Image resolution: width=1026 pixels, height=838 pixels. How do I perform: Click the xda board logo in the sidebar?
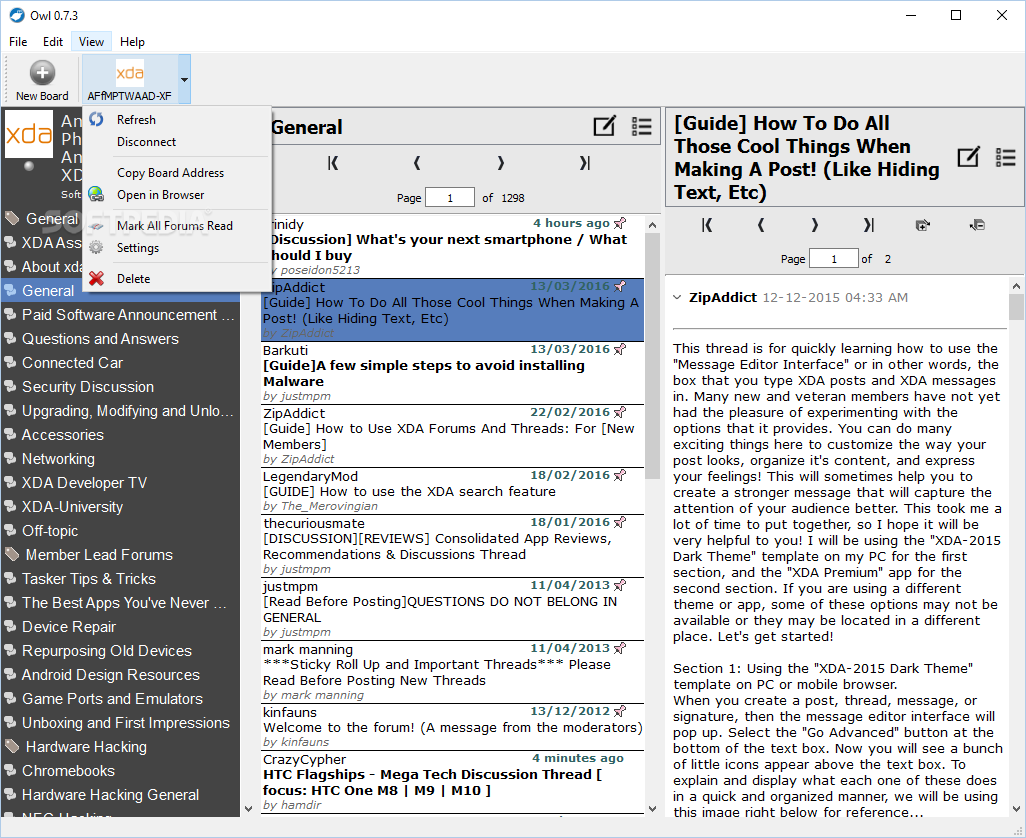click(x=29, y=134)
